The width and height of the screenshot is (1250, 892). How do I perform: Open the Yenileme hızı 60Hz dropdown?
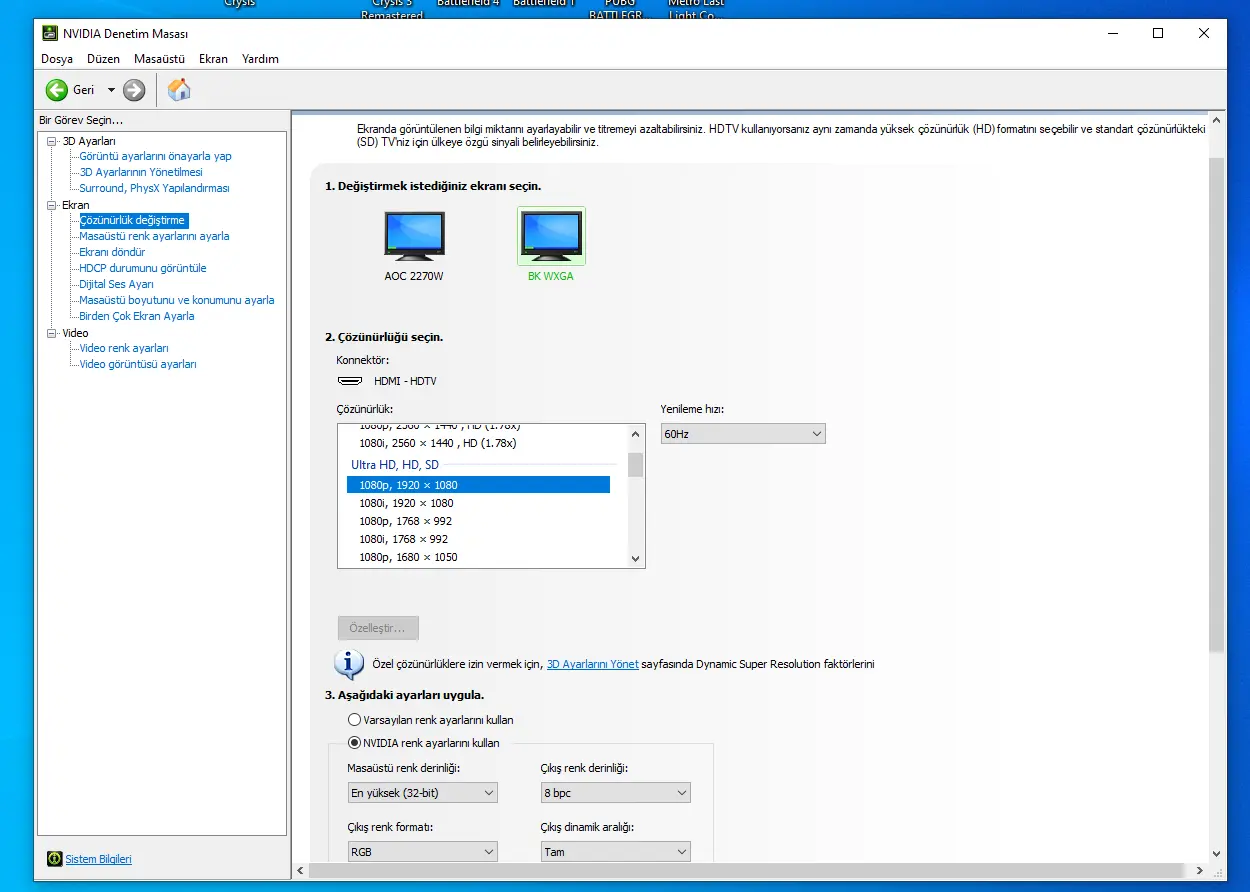tap(743, 434)
